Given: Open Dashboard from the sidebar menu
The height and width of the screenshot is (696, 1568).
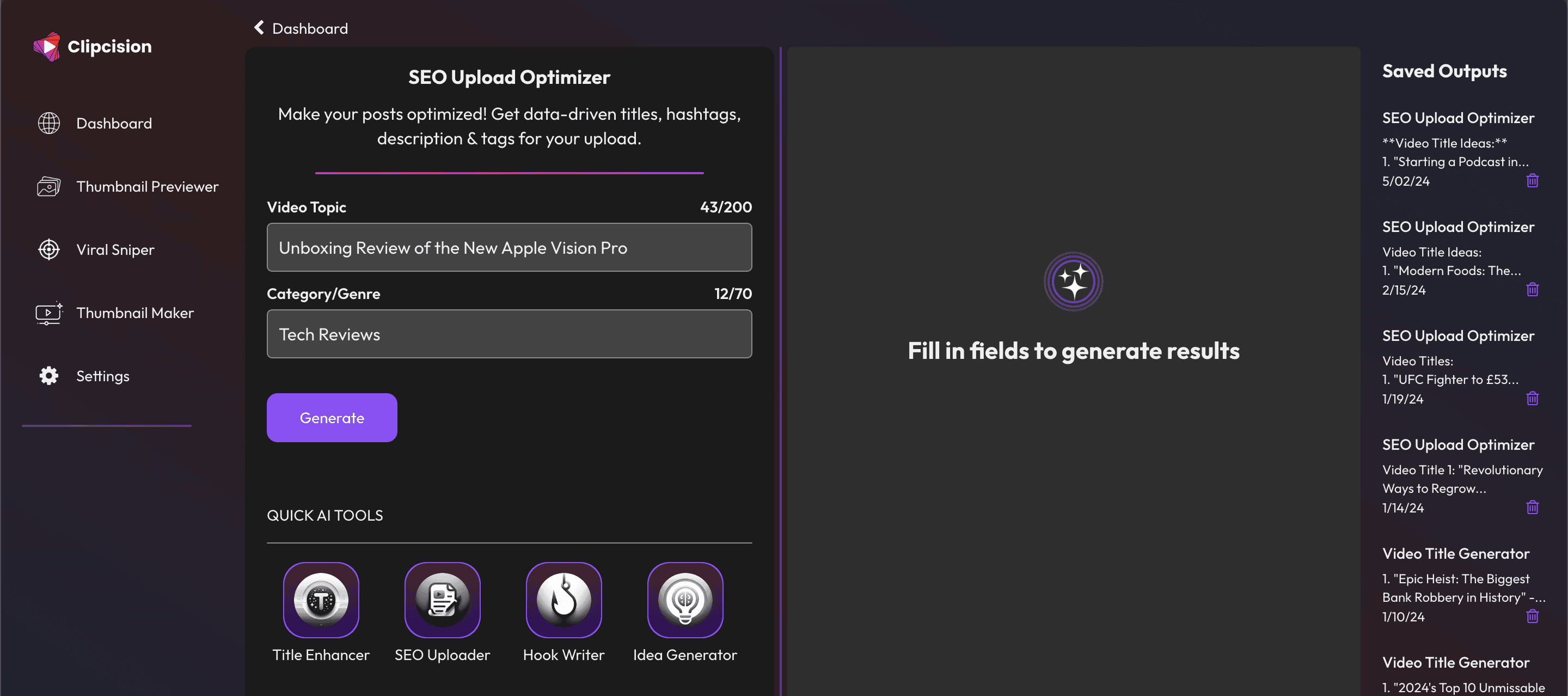Looking at the screenshot, I should tap(114, 124).
